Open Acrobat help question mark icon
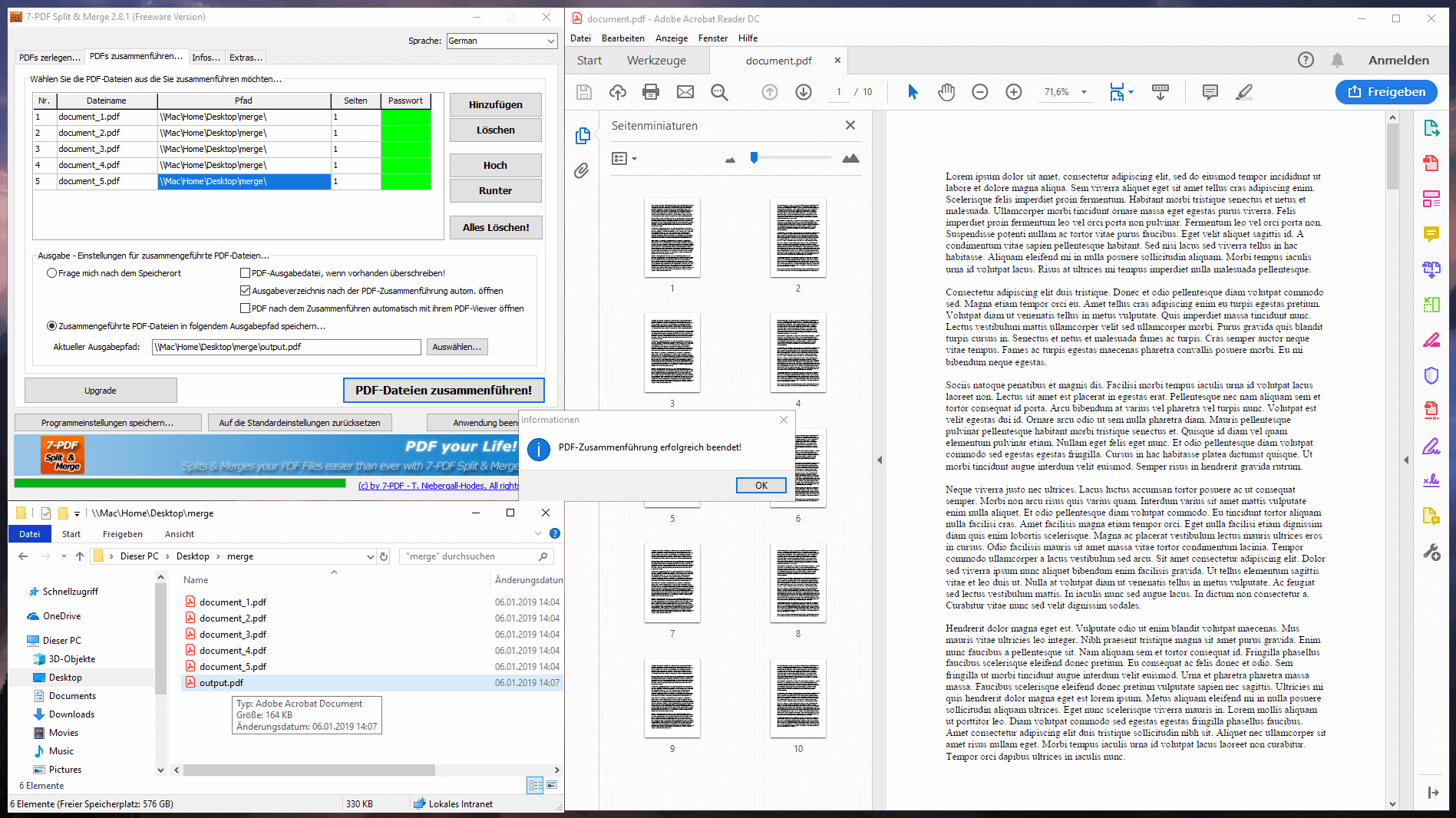The width and height of the screenshot is (1456, 818). (x=1306, y=60)
